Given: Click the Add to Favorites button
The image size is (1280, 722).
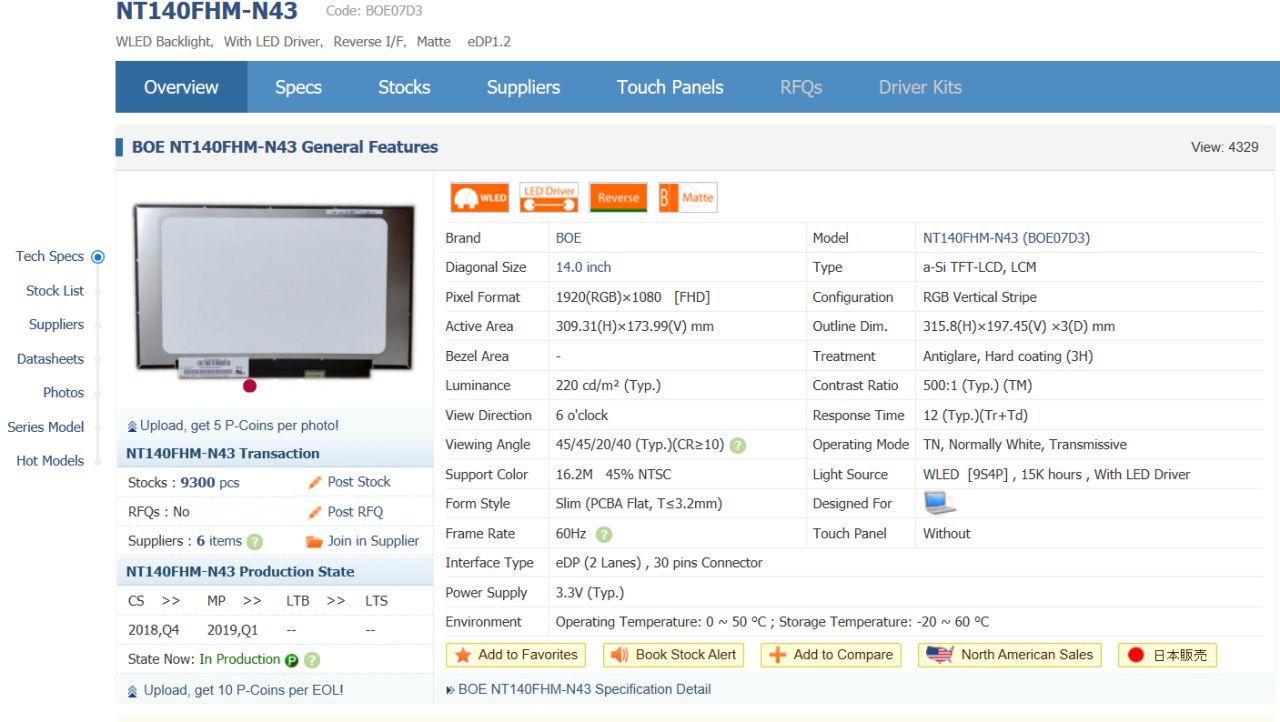Looking at the screenshot, I should [516, 655].
